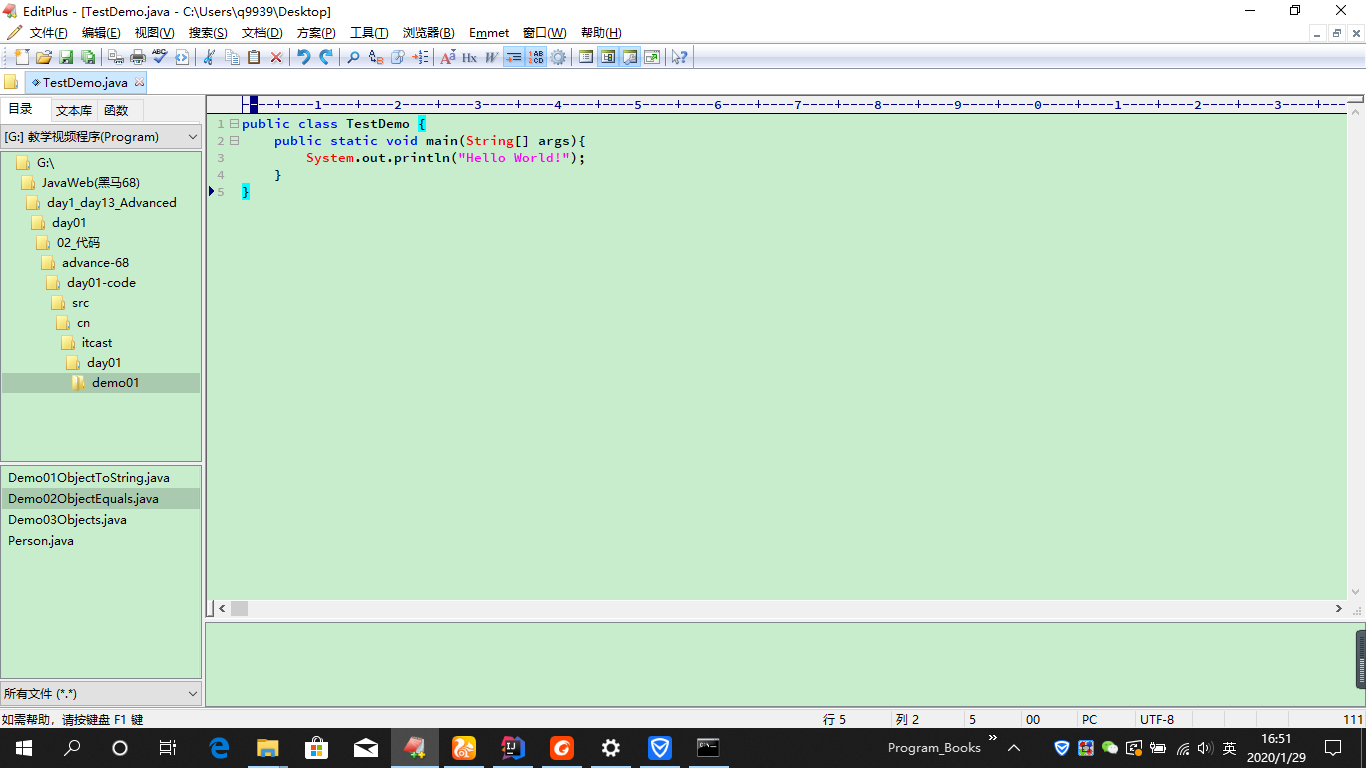Open preferences with the gear icon
Image resolution: width=1366 pixels, height=768 pixels.
tap(558, 57)
